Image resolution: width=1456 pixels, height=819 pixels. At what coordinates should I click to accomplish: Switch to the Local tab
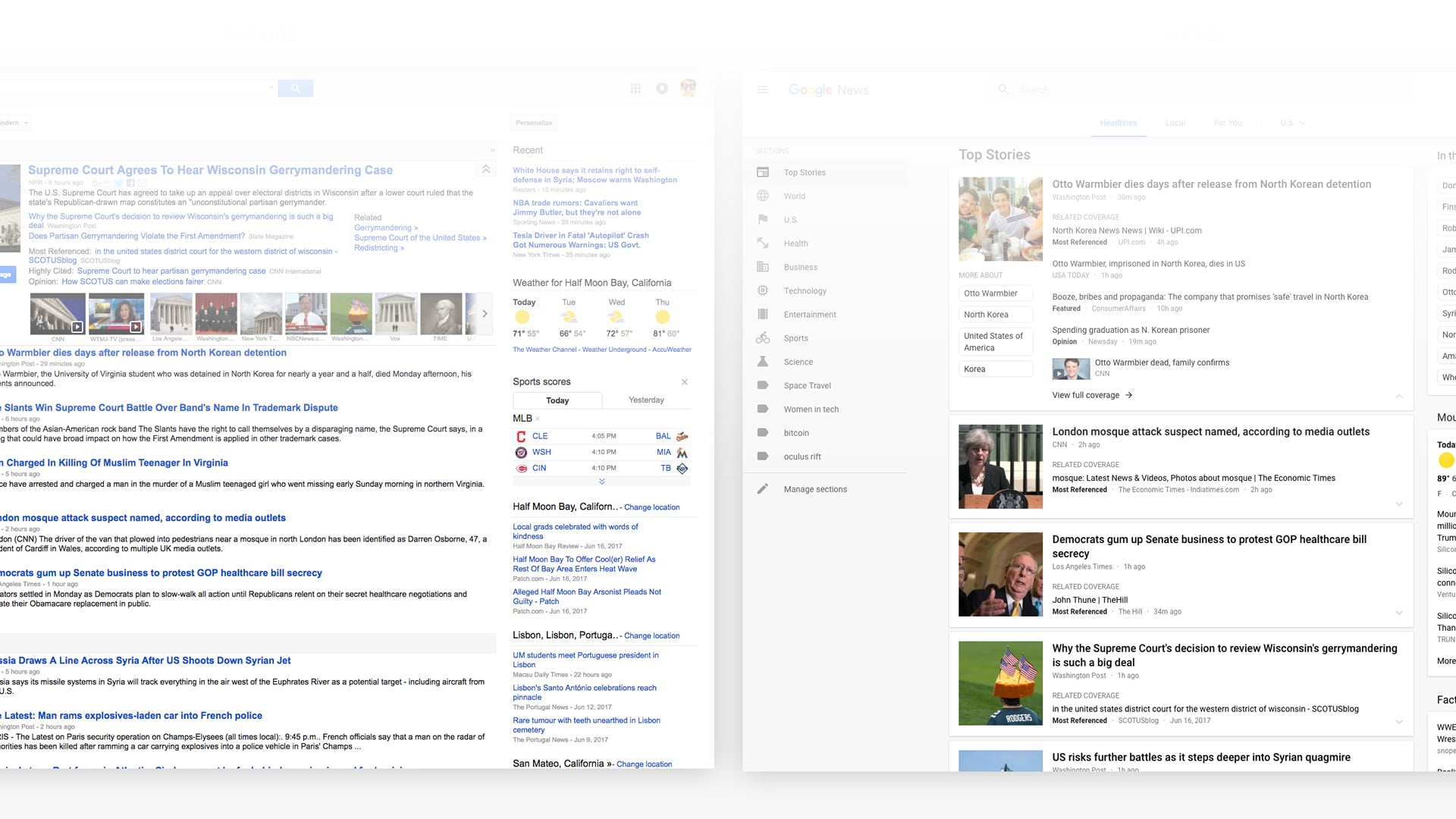pyautogui.click(x=1175, y=123)
